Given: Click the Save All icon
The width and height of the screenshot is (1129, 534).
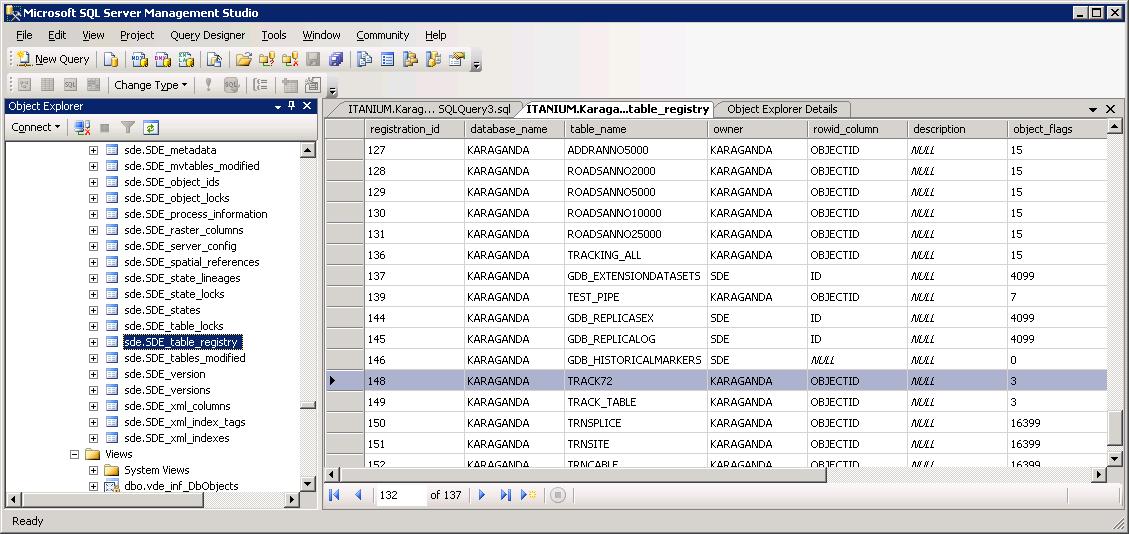Looking at the screenshot, I should (x=336, y=60).
